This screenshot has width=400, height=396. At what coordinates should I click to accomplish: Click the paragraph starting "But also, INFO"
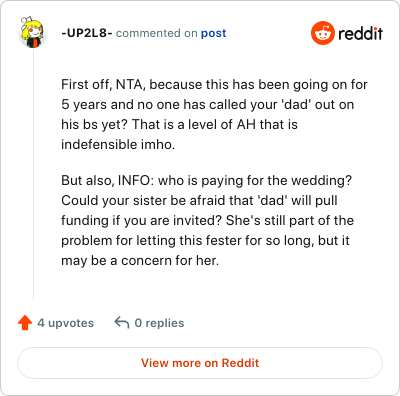[x=207, y=220]
